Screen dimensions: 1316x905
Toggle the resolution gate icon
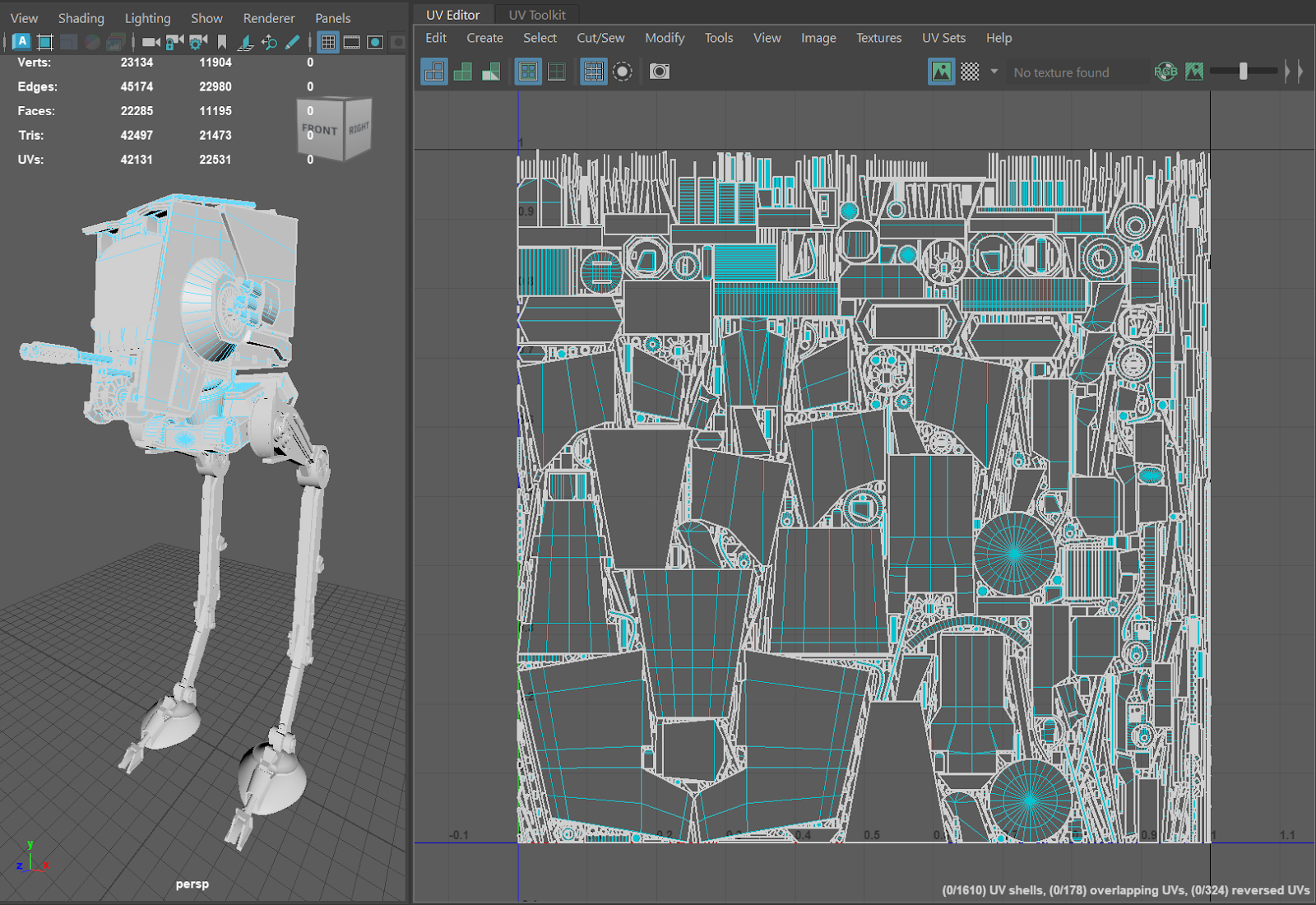click(x=375, y=42)
